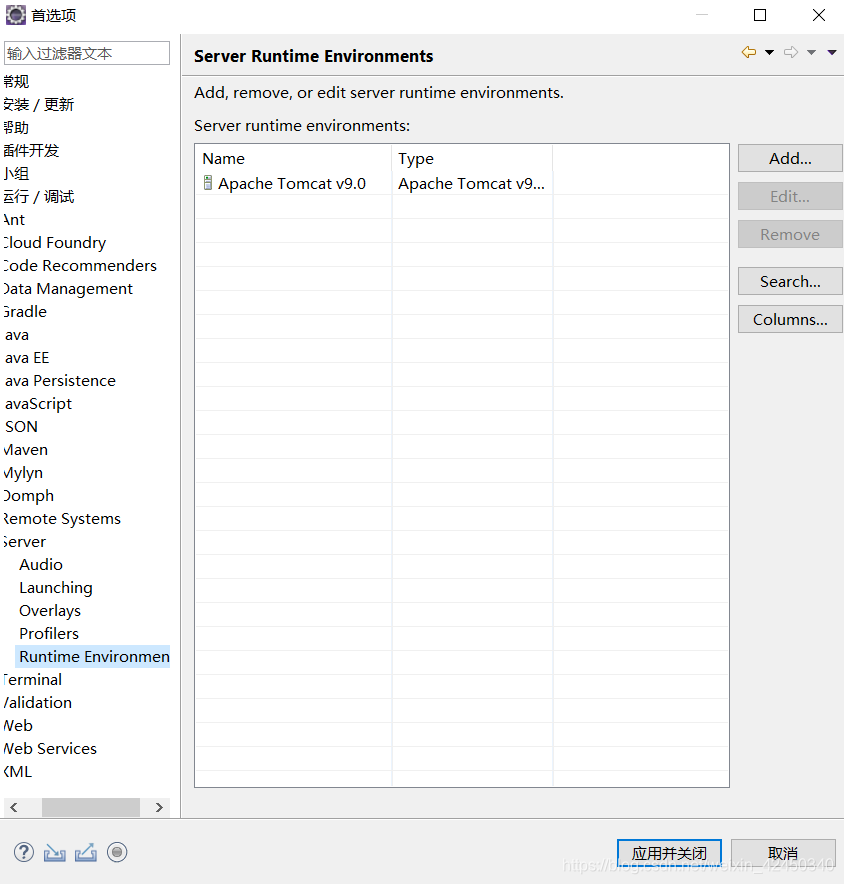The height and width of the screenshot is (884, 844).
Task: Select Validation in the preferences tree
Action: pos(38,702)
